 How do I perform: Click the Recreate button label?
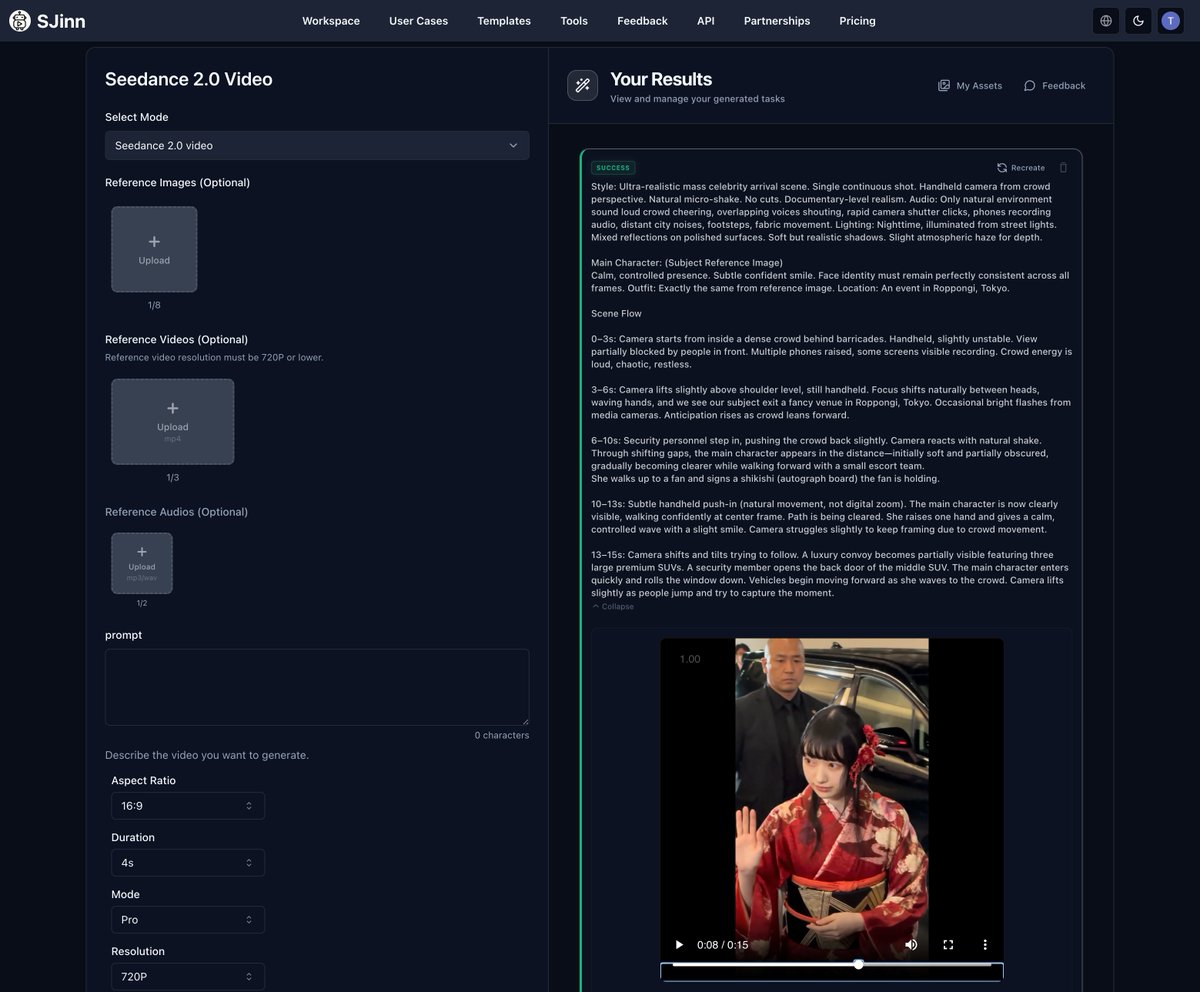(1028, 168)
